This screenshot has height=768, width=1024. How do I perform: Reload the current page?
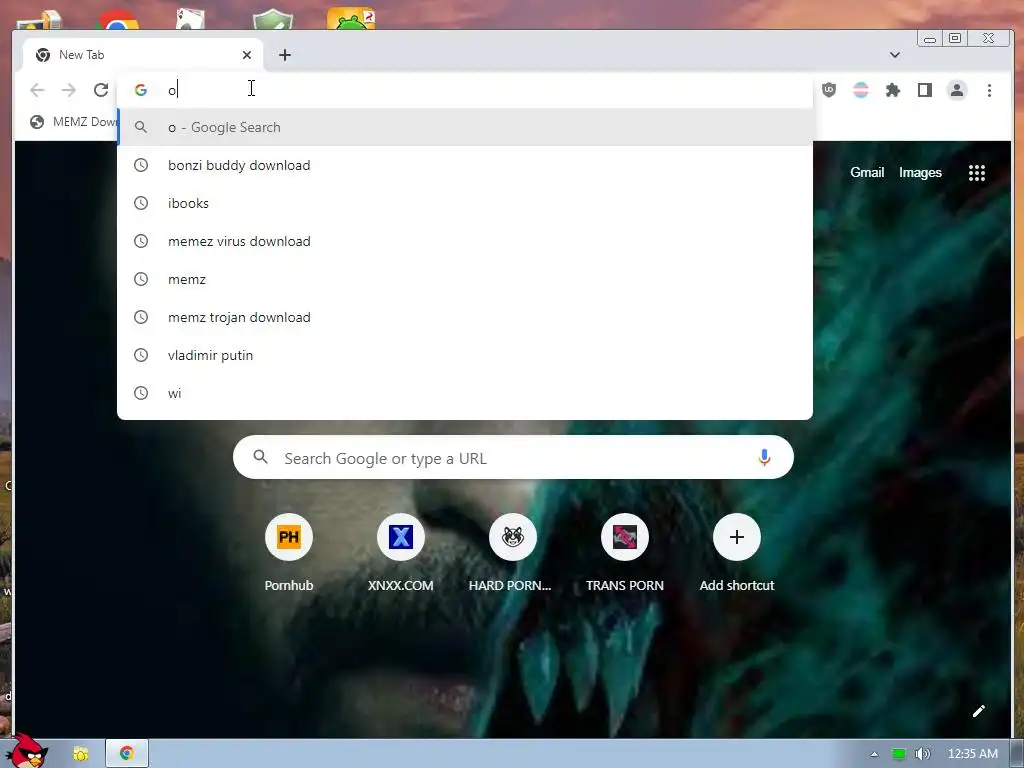pos(101,90)
